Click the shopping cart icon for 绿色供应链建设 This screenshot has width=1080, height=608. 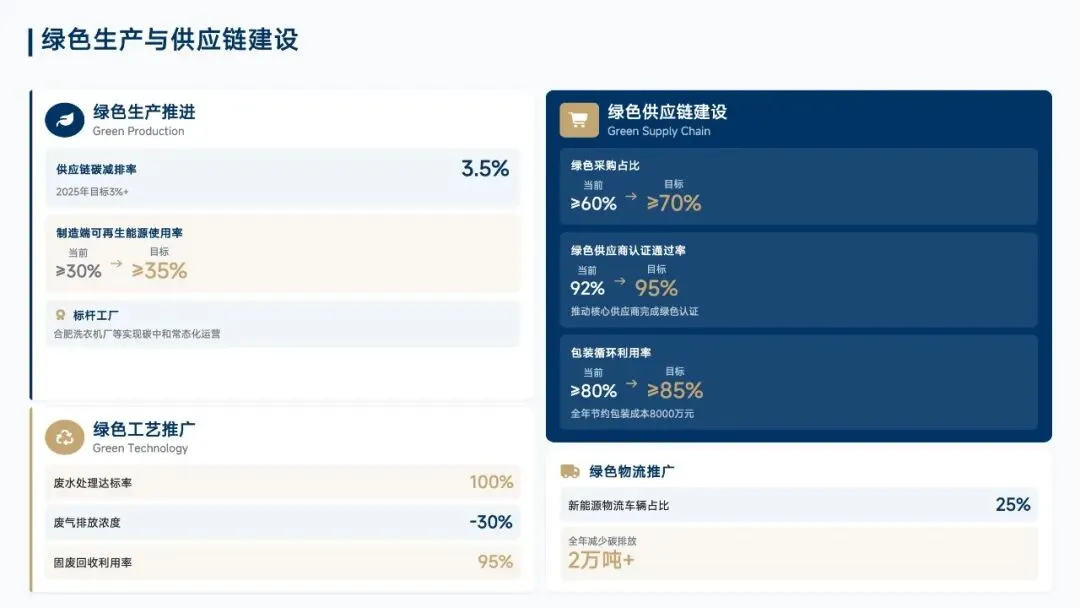pos(578,120)
